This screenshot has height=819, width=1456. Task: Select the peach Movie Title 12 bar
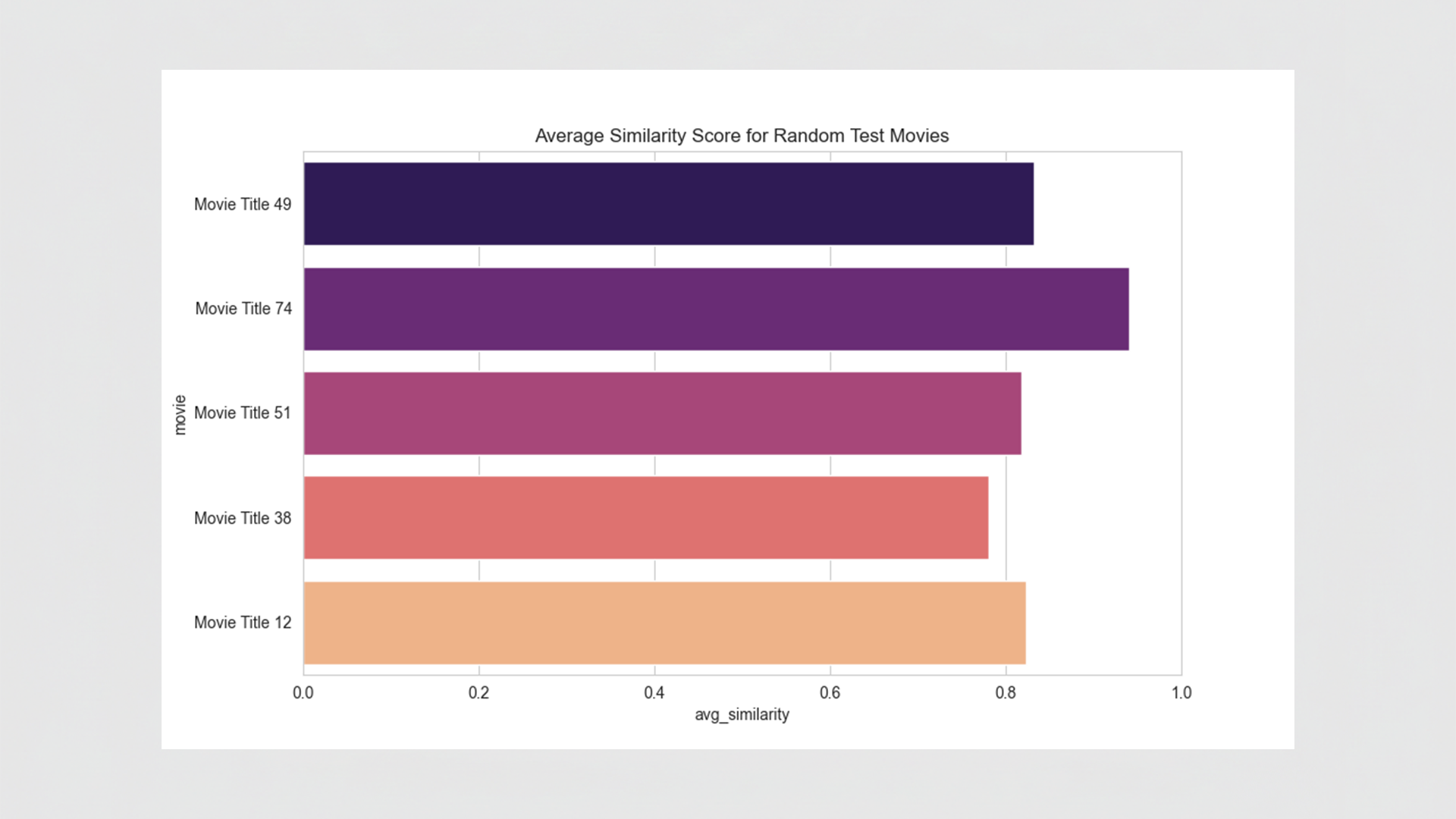(664, 623)
